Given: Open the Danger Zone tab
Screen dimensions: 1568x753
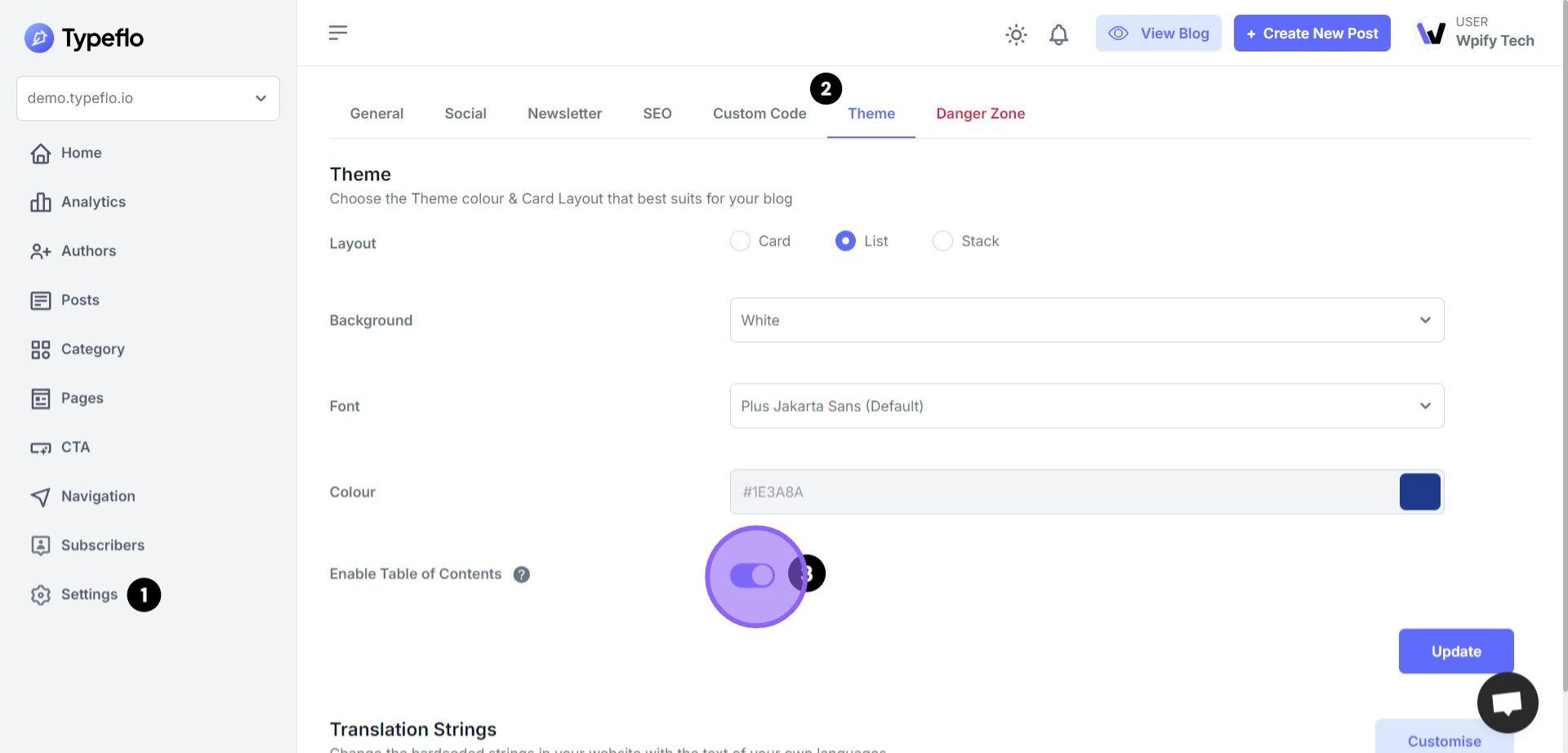Looking at the screenshot, I should (980, 114).
